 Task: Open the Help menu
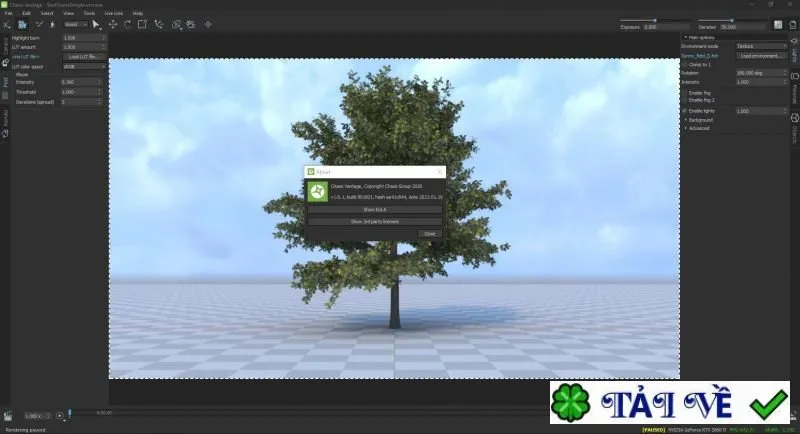point(138,13)
